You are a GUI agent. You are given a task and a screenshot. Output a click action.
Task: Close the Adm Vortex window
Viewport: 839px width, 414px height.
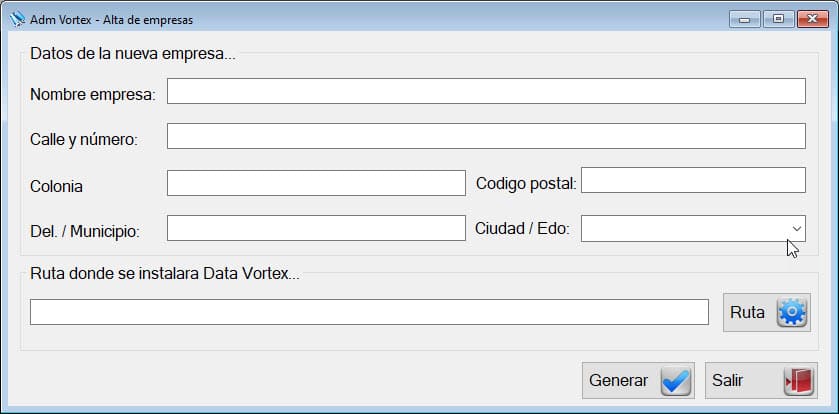813,19
